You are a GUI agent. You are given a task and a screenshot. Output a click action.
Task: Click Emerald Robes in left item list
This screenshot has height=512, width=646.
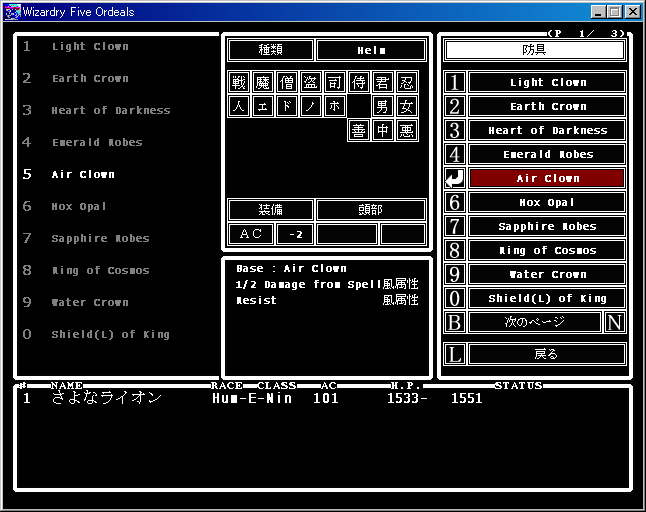(x=97, y=143)
